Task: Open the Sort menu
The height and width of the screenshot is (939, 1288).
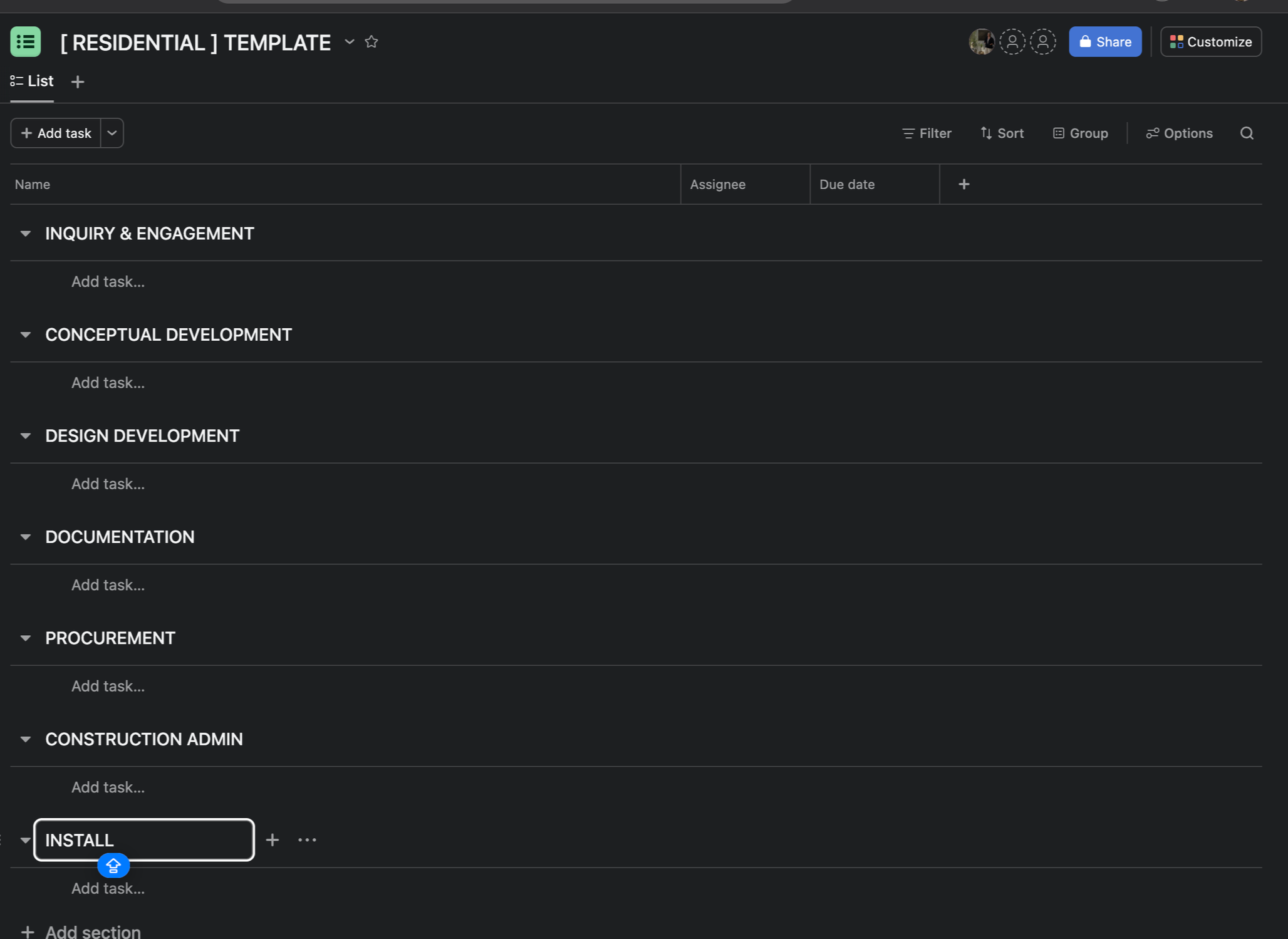Action: 1002,133
